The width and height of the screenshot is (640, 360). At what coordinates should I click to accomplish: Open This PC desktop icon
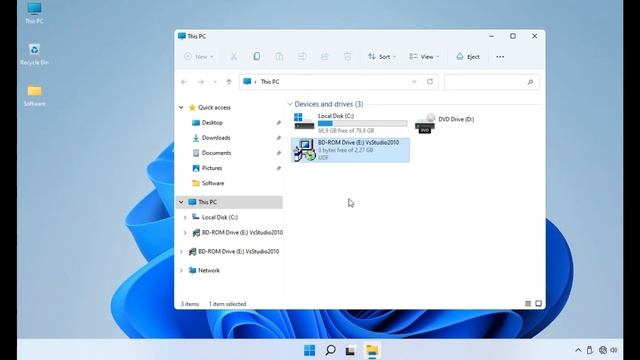tap(34, 13)
